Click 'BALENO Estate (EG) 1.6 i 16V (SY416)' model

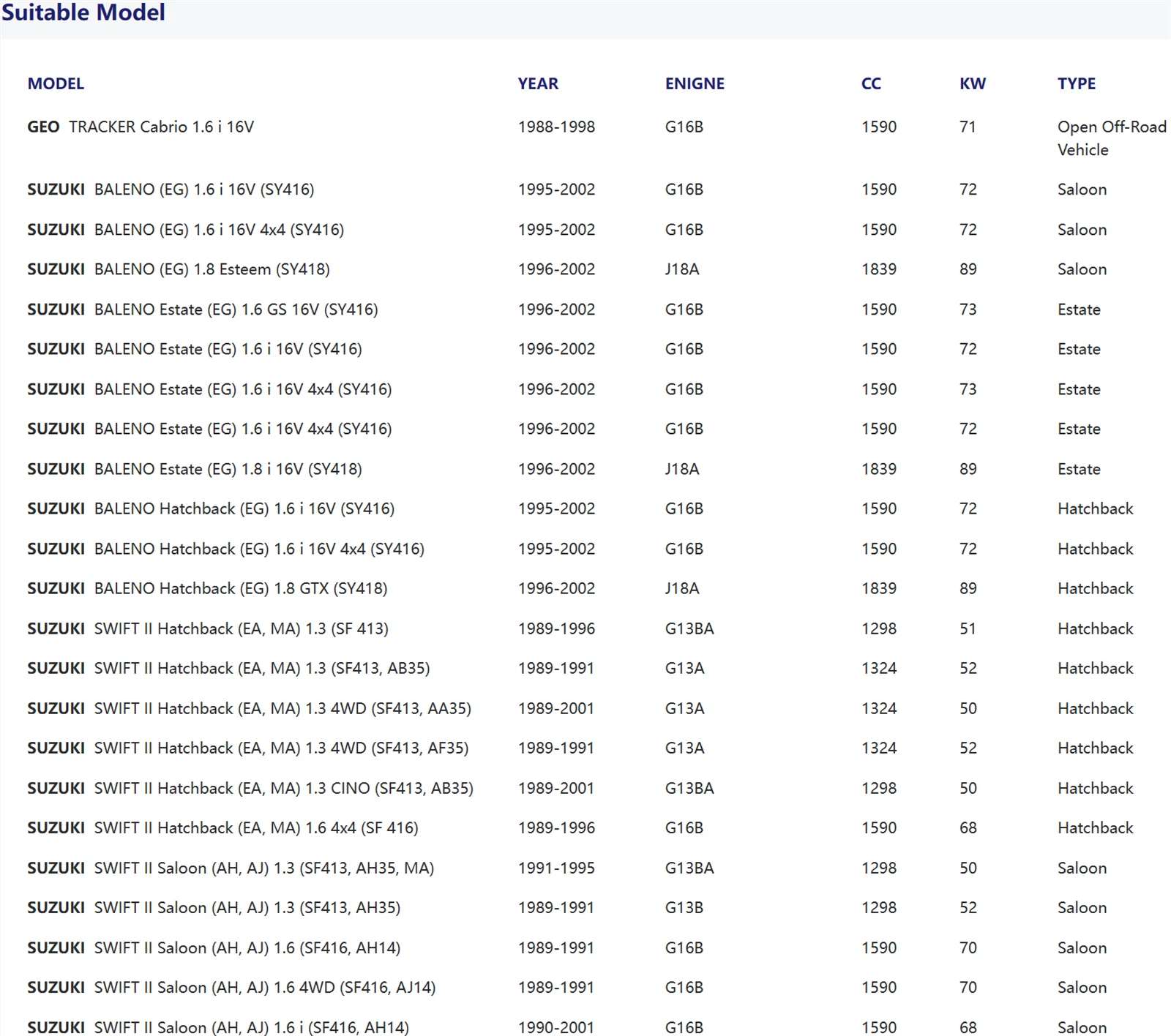228,349
